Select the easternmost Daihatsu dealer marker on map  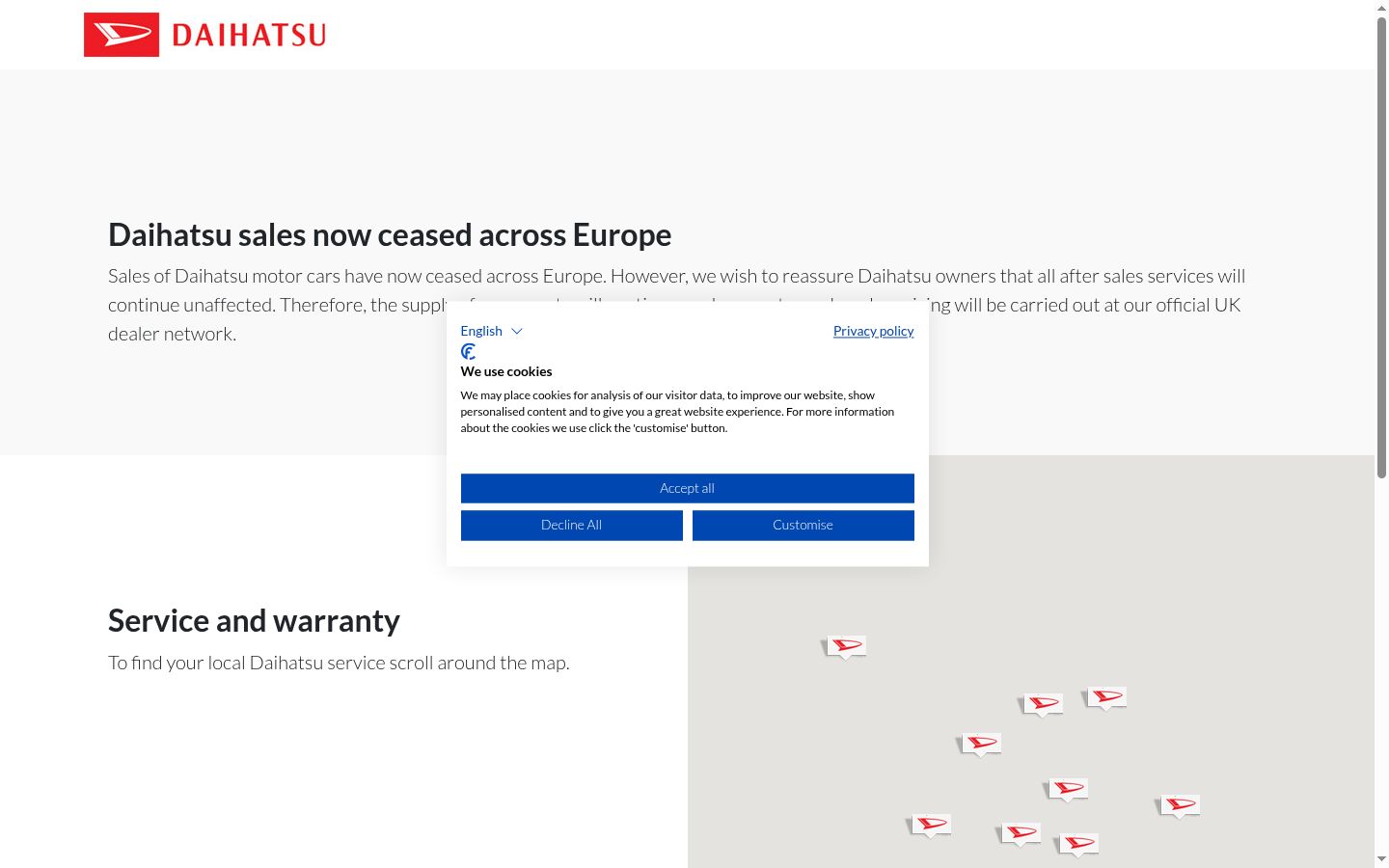tap(1179, 805)
